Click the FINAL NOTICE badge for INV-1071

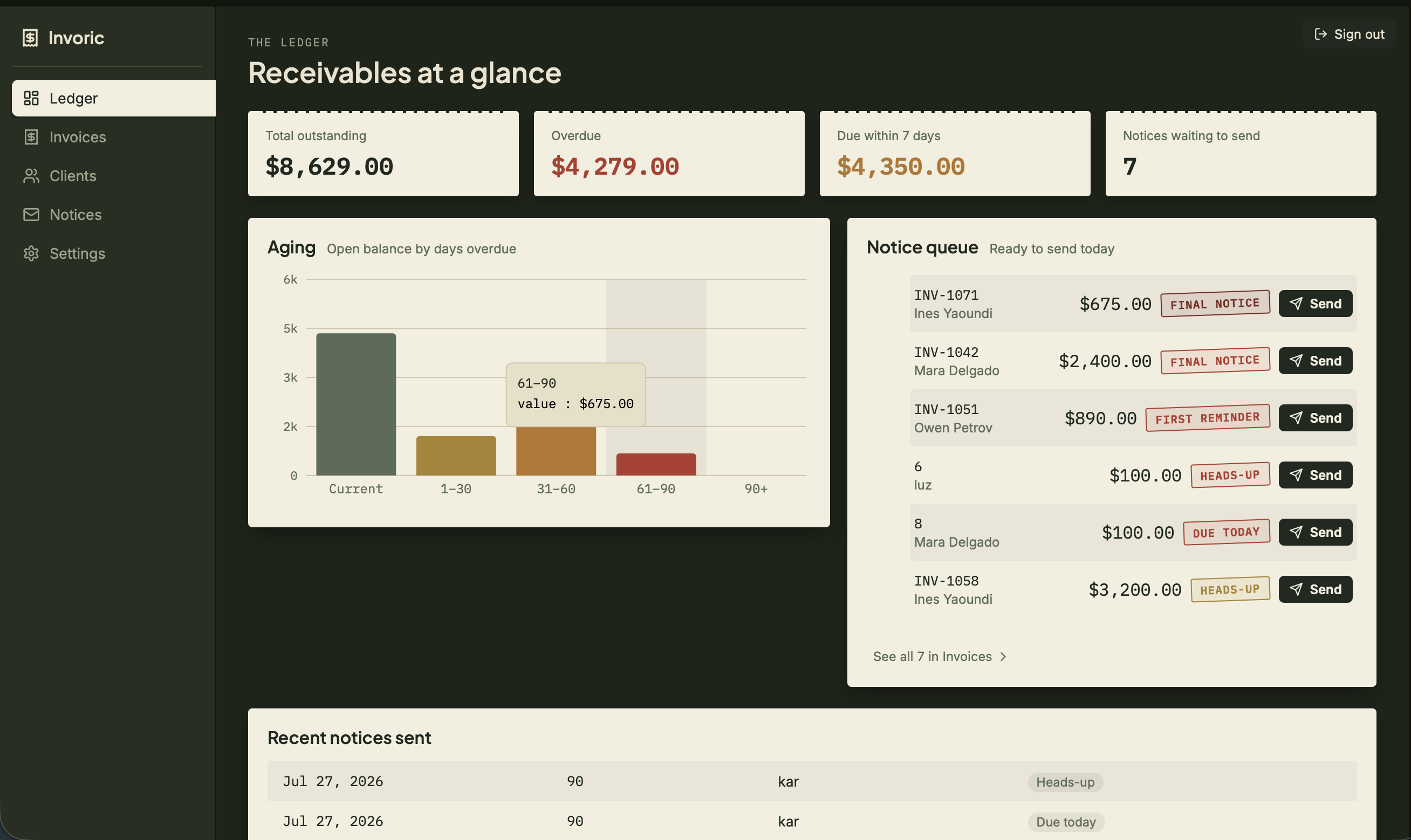1215,304
